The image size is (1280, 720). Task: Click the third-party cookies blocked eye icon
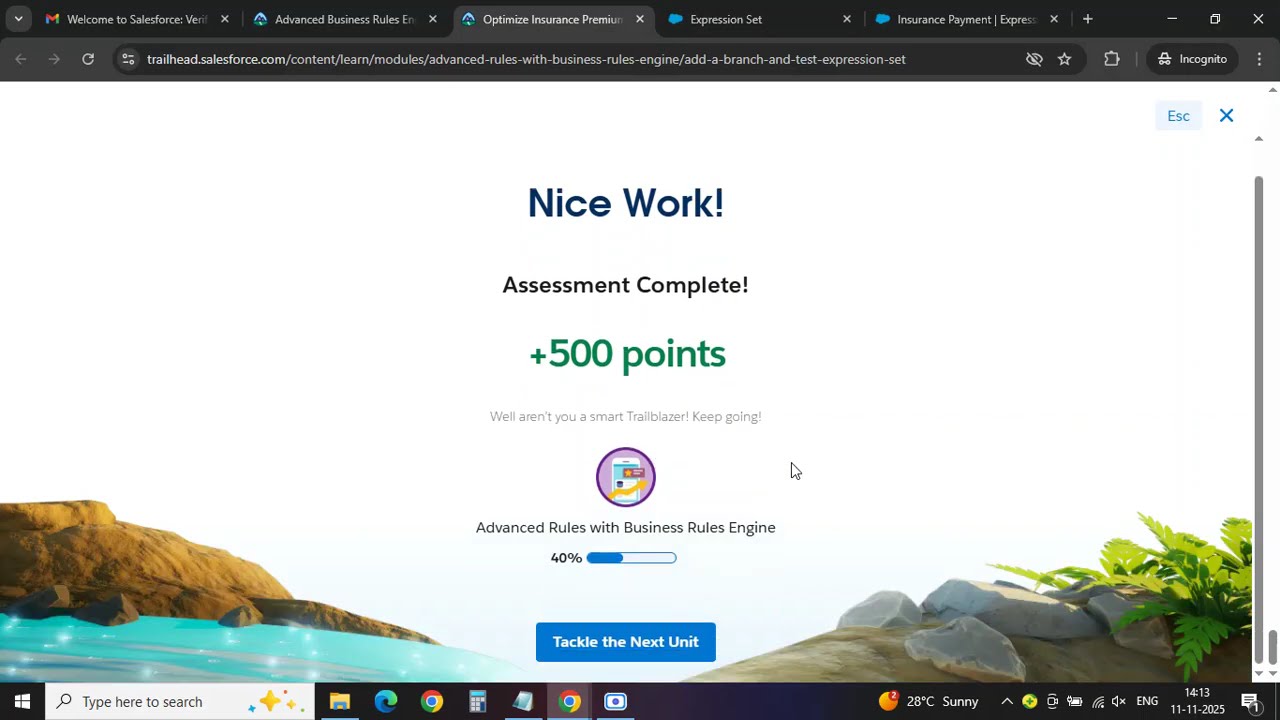pos(1034,59)
